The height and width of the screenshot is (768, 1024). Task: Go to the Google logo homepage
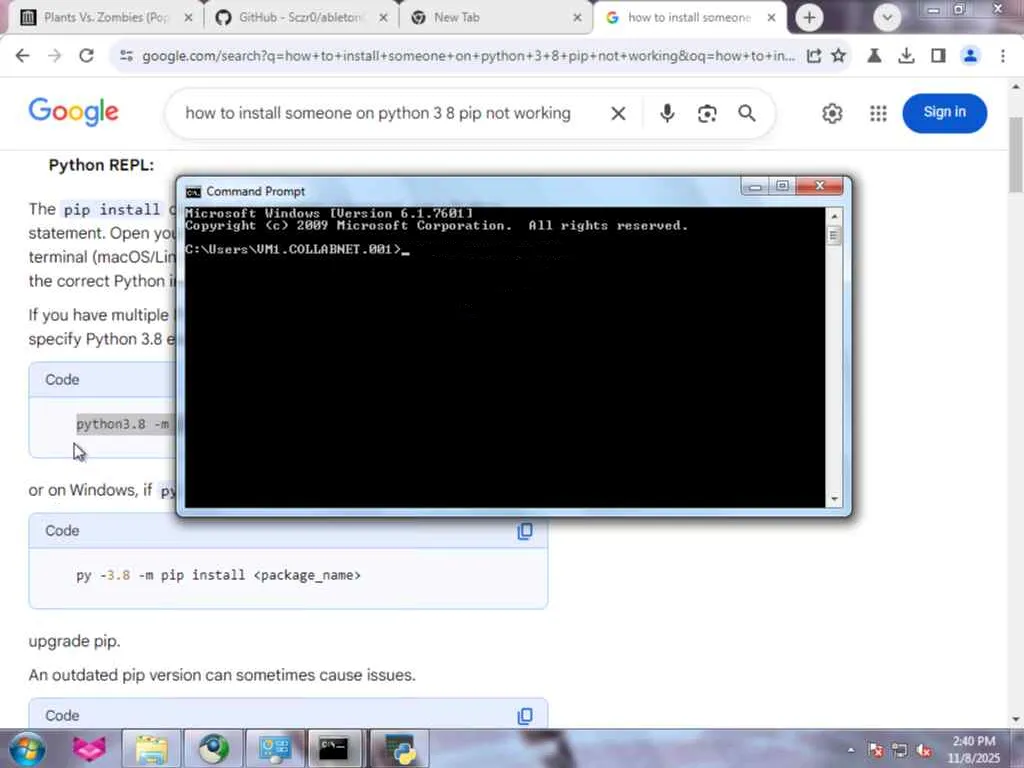[74, 111]
